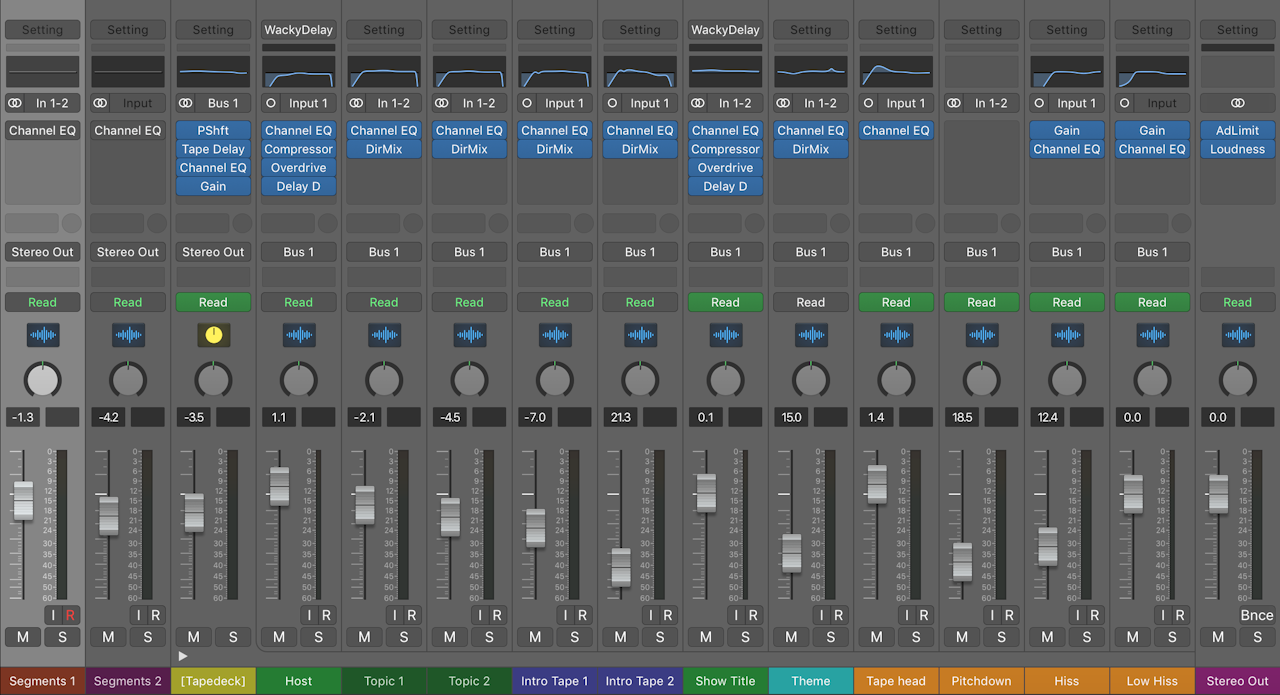Select the Pitchdown track name

(x=981, y=681)
